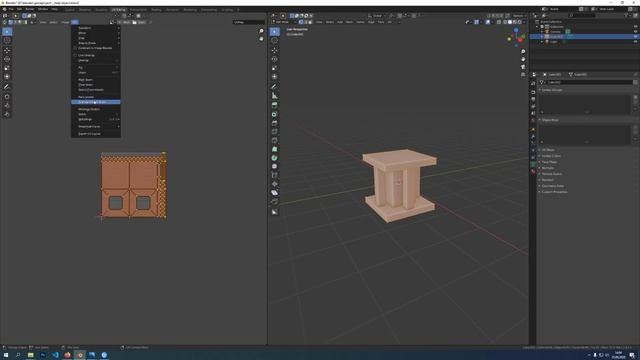
Task: Select the Measure tool in 3D viewport toolbar
Action: click(275, 96)
